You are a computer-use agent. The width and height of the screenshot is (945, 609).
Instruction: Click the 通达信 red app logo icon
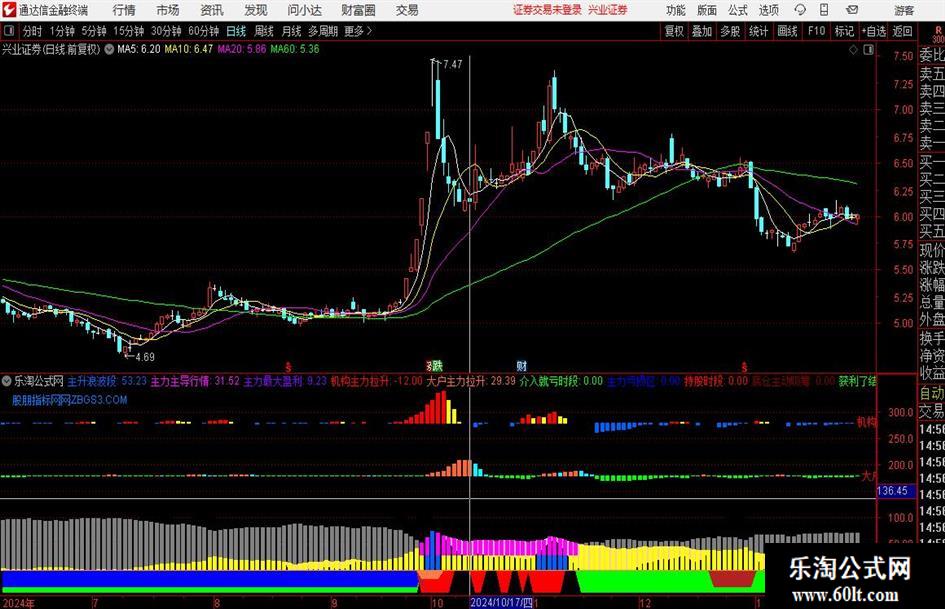click(x=9, y=10)
